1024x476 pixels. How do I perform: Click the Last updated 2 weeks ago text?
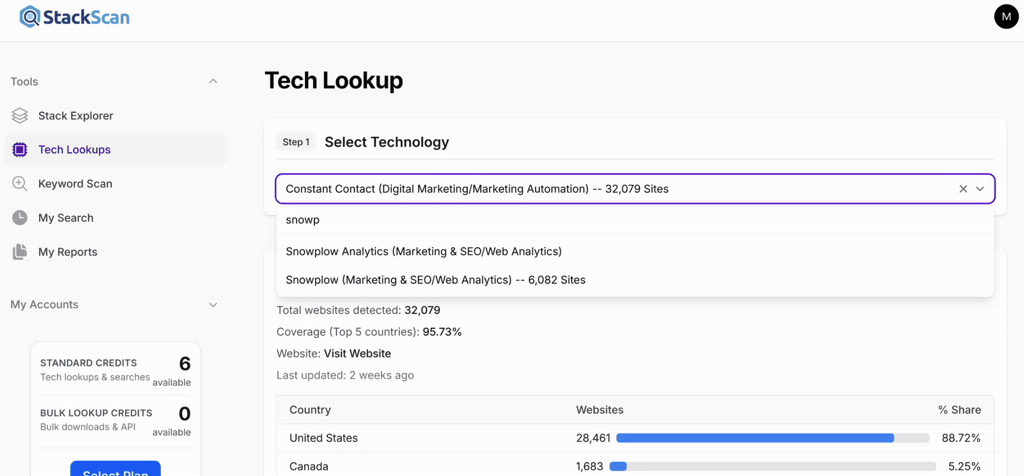(x=345, y=375)
